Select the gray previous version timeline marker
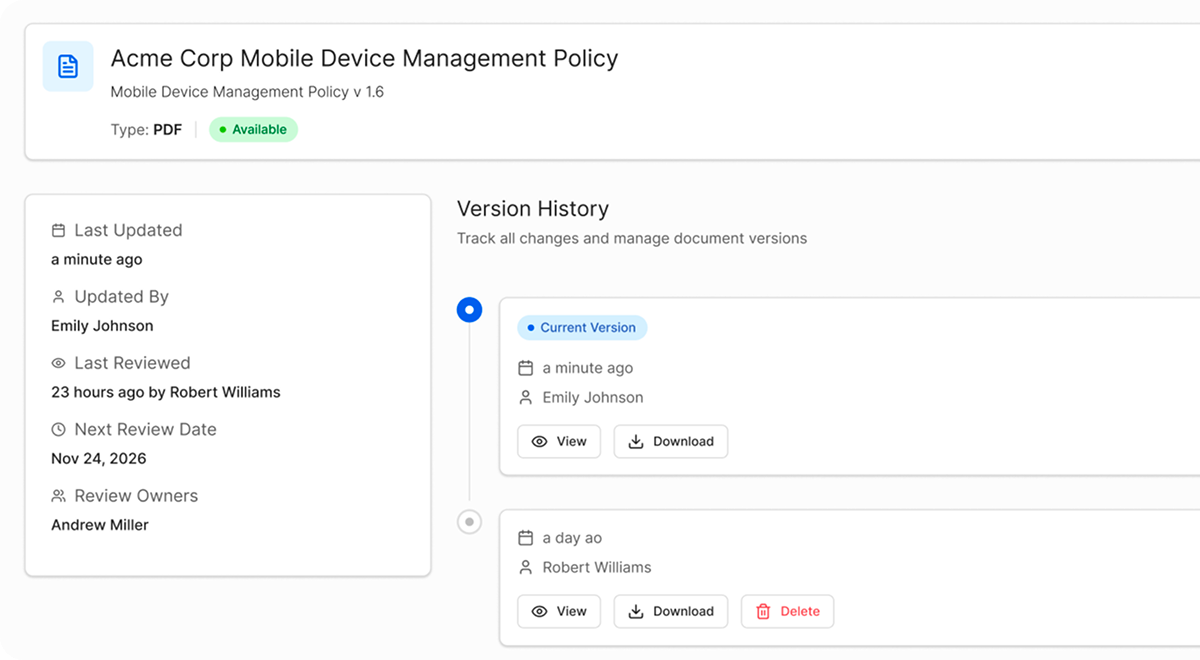Screen dimensions: 1200x660 tap(469, 522)
